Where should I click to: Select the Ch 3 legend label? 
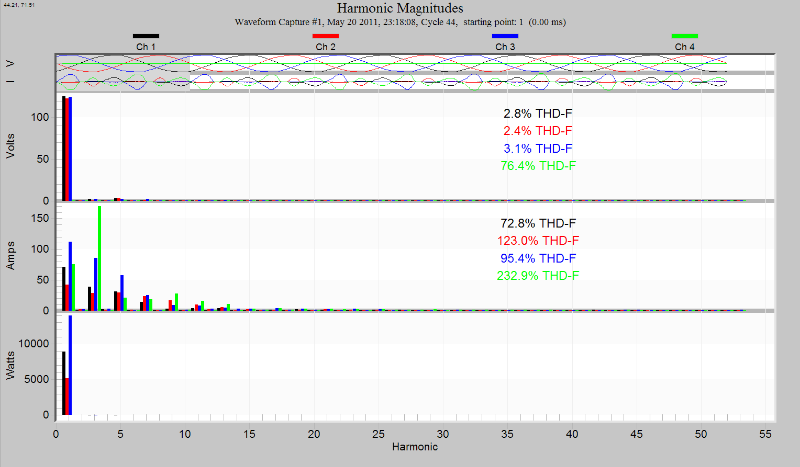click(x=505, y=46)
